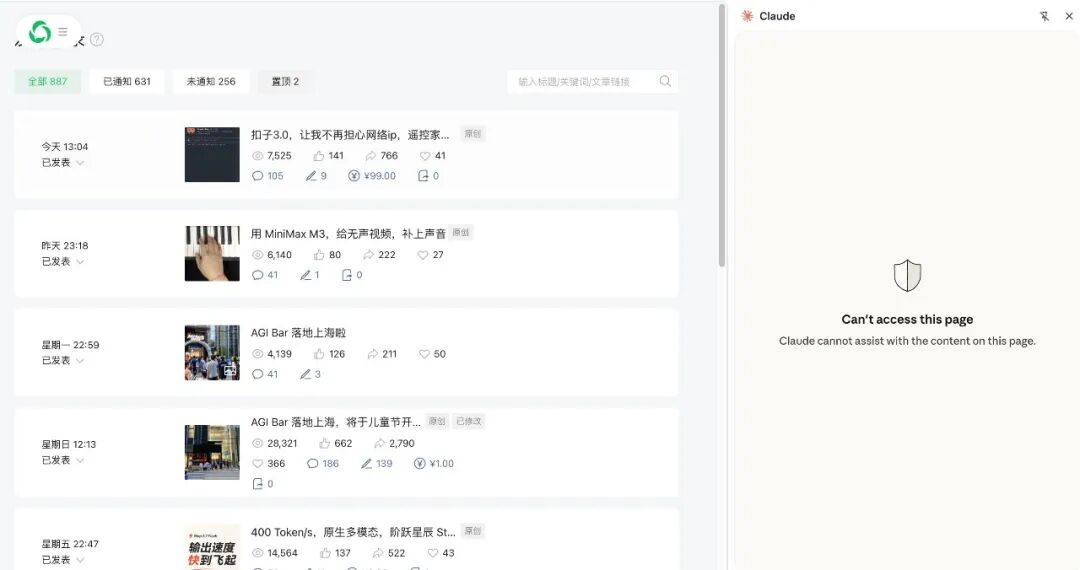
Task: Click the ¥99.00 amount text
Action: click(x=380, y=176)
